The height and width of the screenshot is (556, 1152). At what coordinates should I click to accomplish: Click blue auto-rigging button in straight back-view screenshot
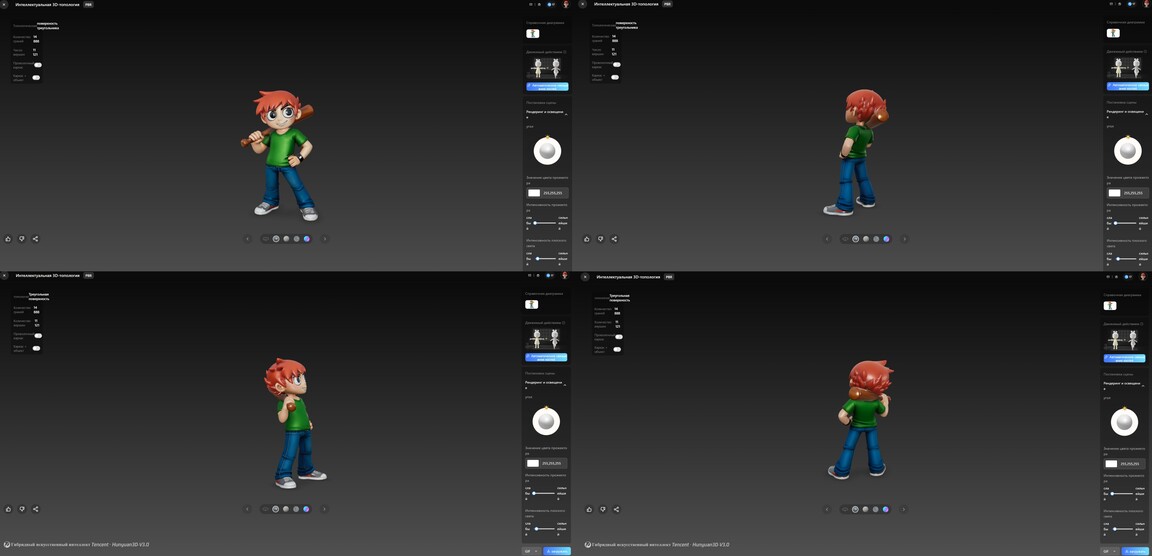click(1125, 358)
